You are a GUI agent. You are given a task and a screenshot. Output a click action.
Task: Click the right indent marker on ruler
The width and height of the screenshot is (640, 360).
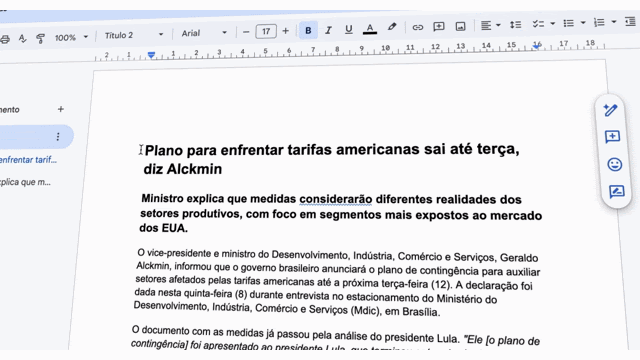pos(537,46)
